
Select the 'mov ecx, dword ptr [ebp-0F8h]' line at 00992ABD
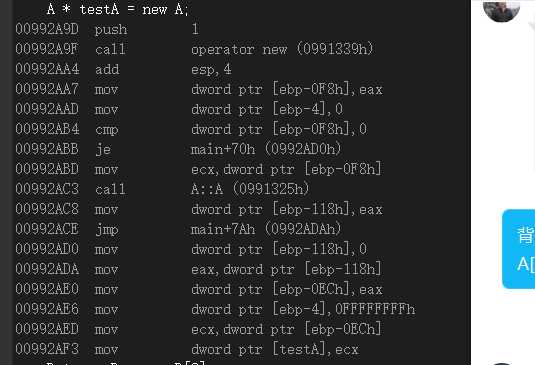click(x=198, y=169)
